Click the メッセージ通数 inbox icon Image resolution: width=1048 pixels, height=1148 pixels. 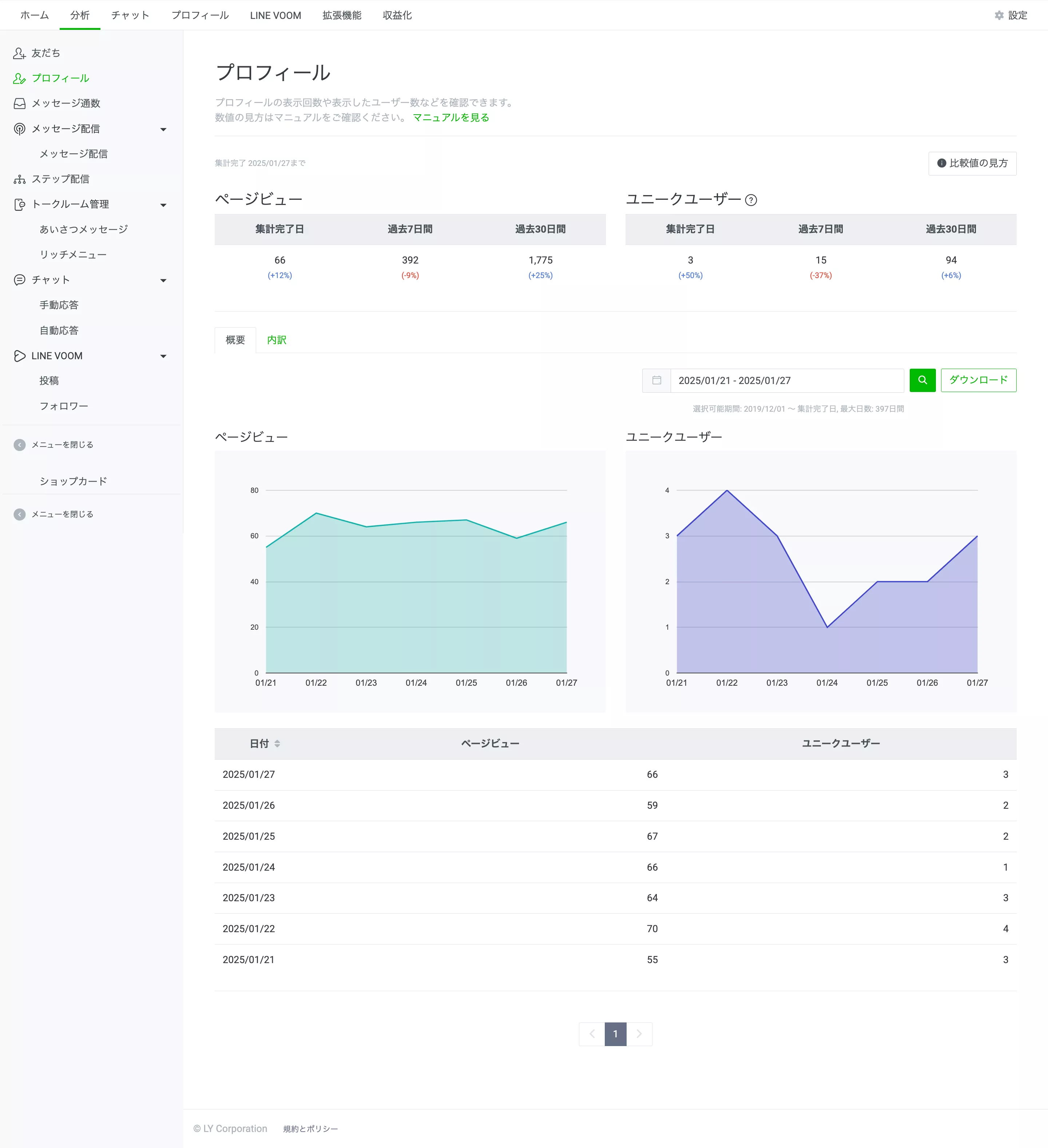pos(19,104)
